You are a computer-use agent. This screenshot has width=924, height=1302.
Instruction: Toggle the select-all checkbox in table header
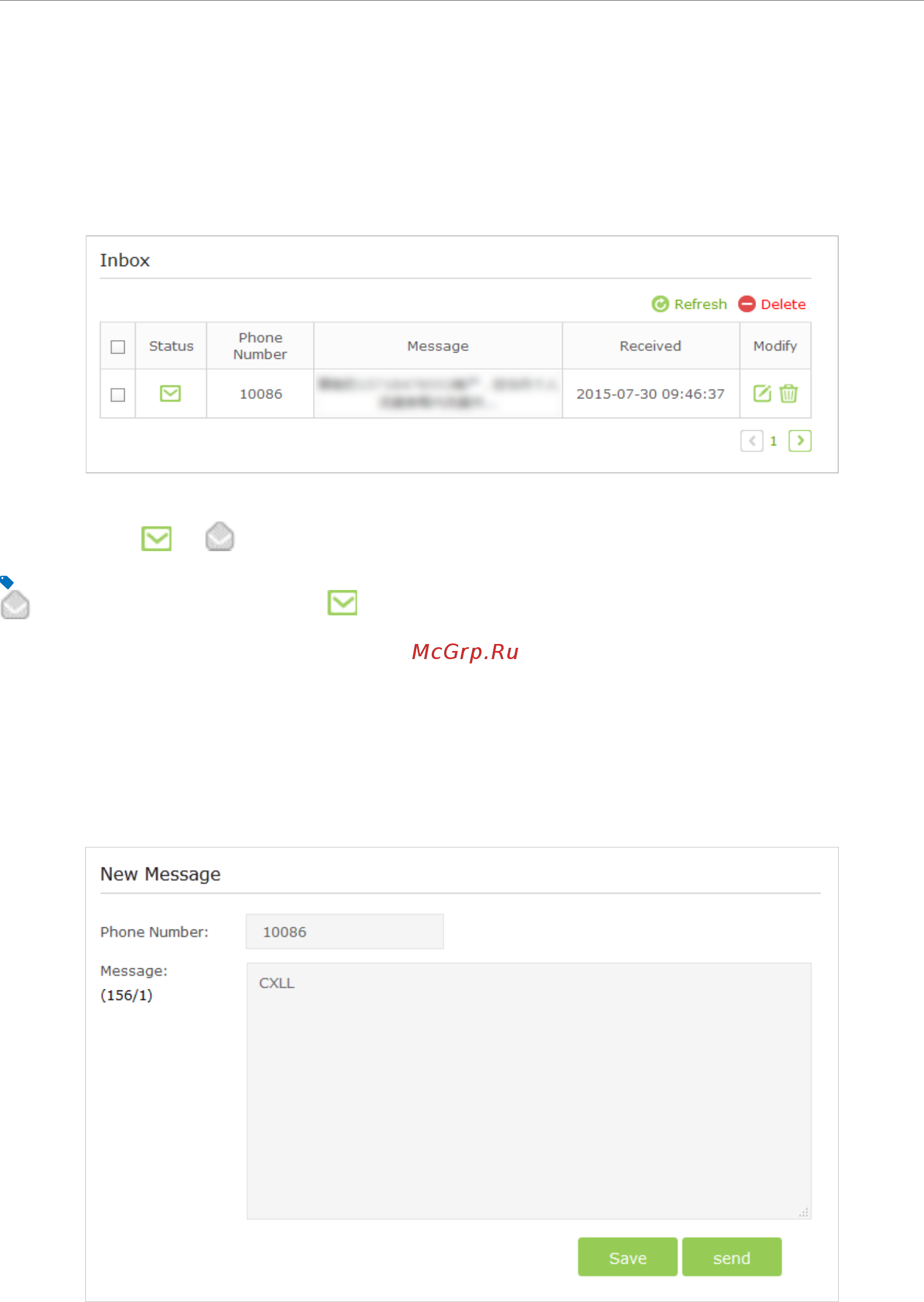118,347
